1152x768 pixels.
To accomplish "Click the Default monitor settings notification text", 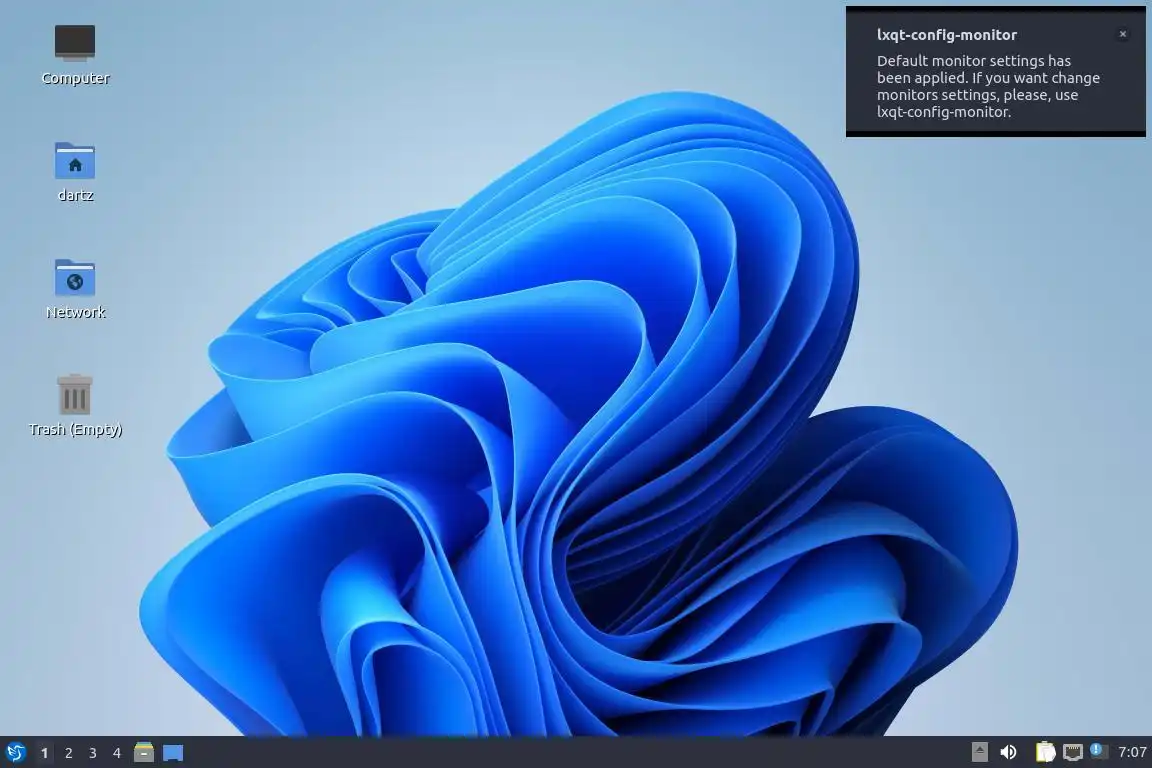I will coord(988,86).
